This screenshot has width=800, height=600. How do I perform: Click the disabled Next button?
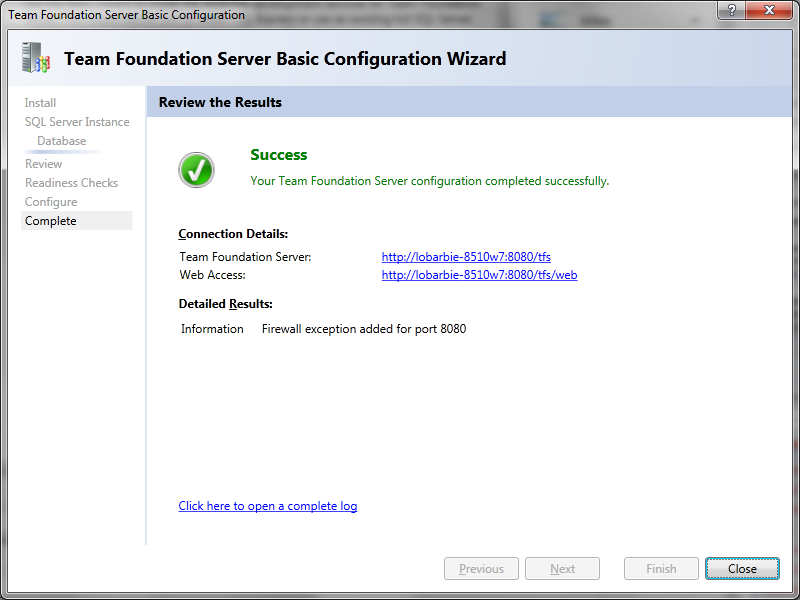pyautogui.click(x=562, y=568)
